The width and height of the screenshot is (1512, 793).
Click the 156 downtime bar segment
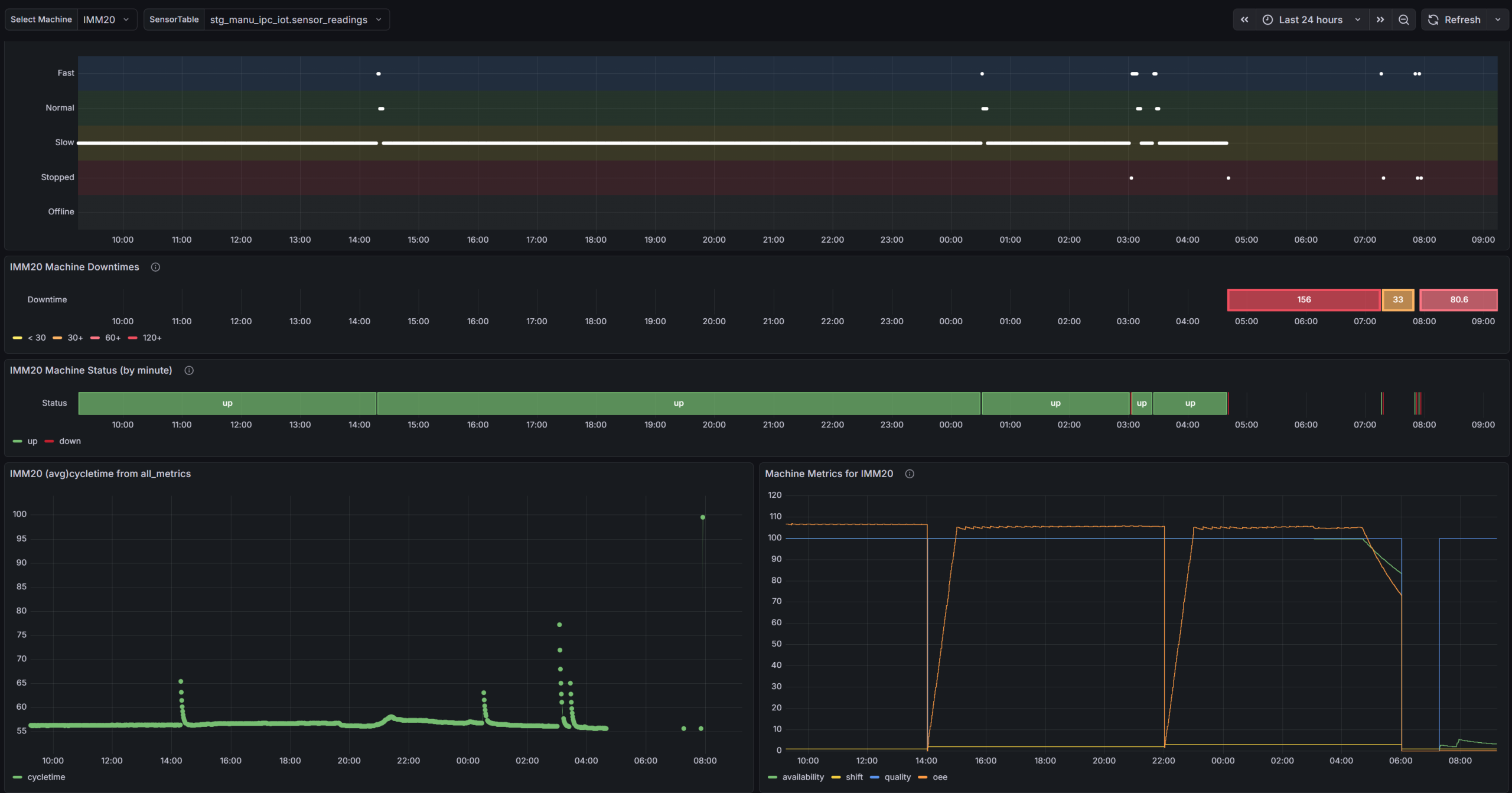coord(1304,299)
